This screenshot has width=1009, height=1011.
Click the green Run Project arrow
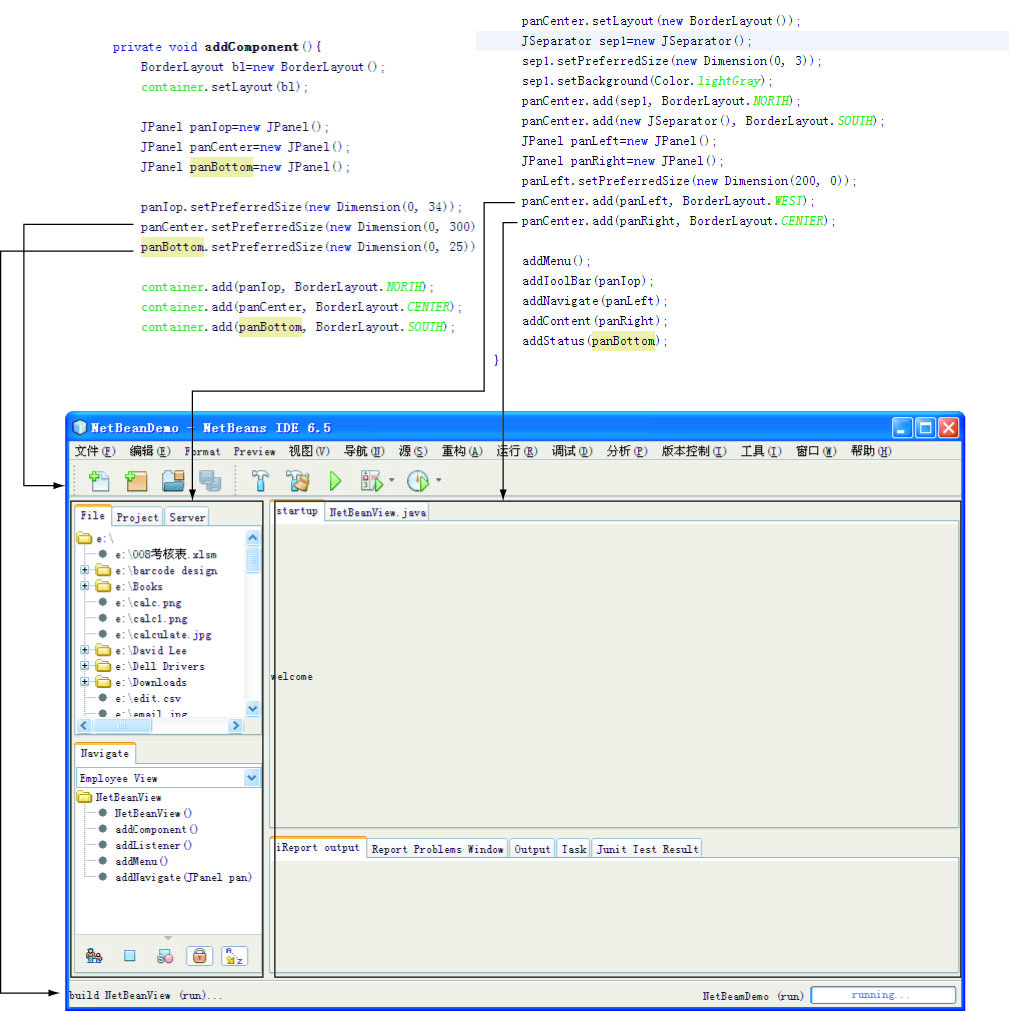point(335,481)
